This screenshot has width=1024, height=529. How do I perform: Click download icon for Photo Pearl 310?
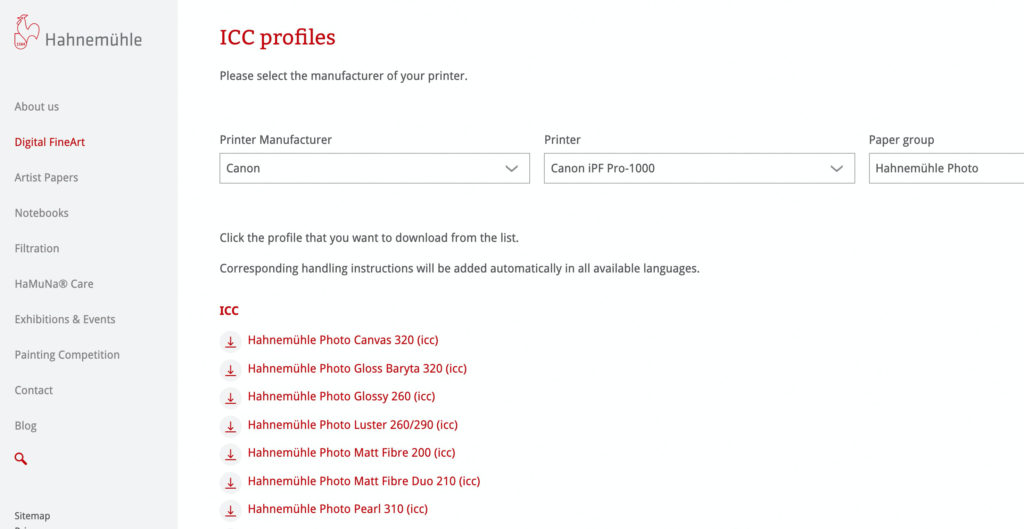point(230,510)
